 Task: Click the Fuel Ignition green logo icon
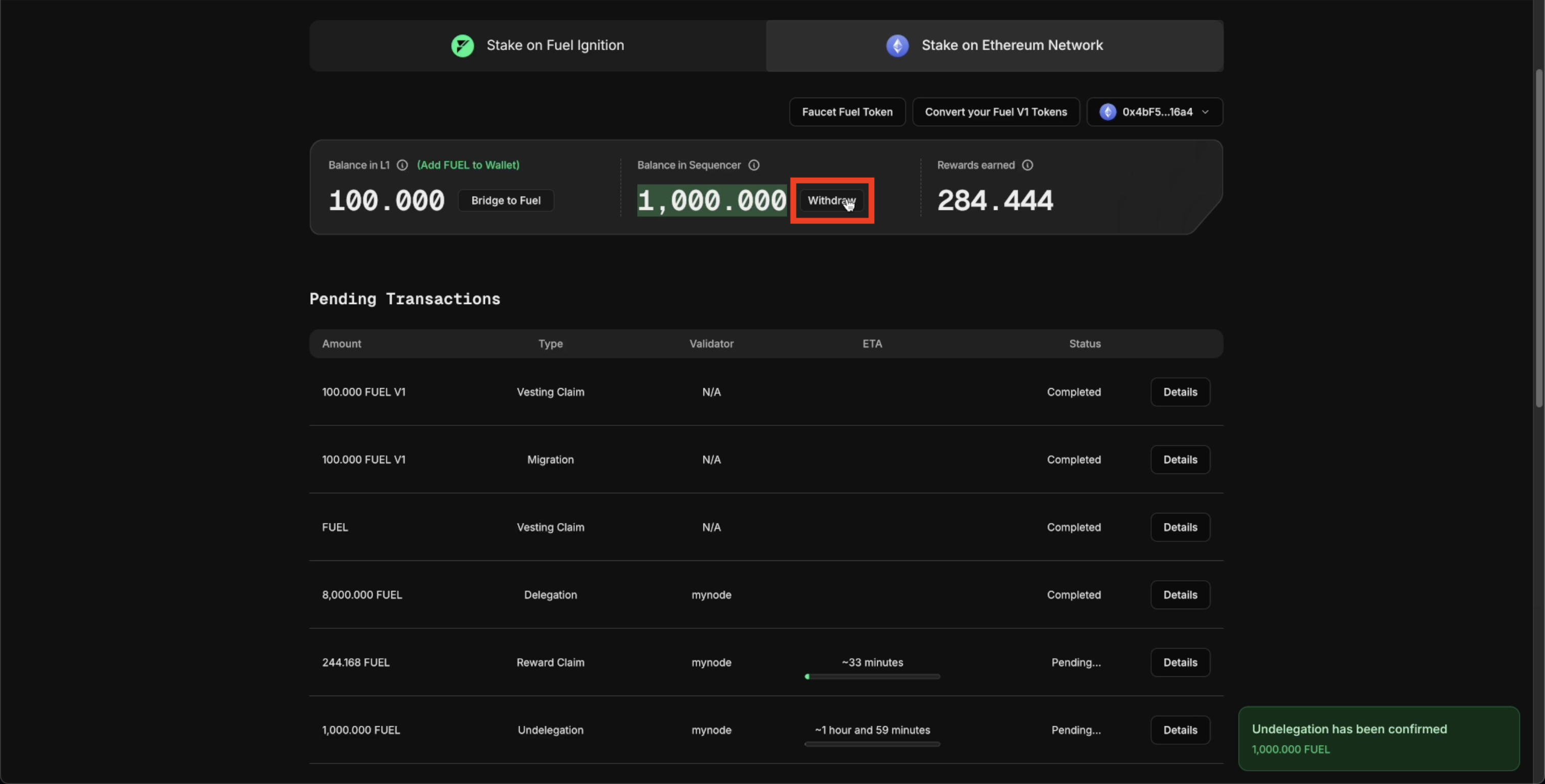(x=462, y=45)
